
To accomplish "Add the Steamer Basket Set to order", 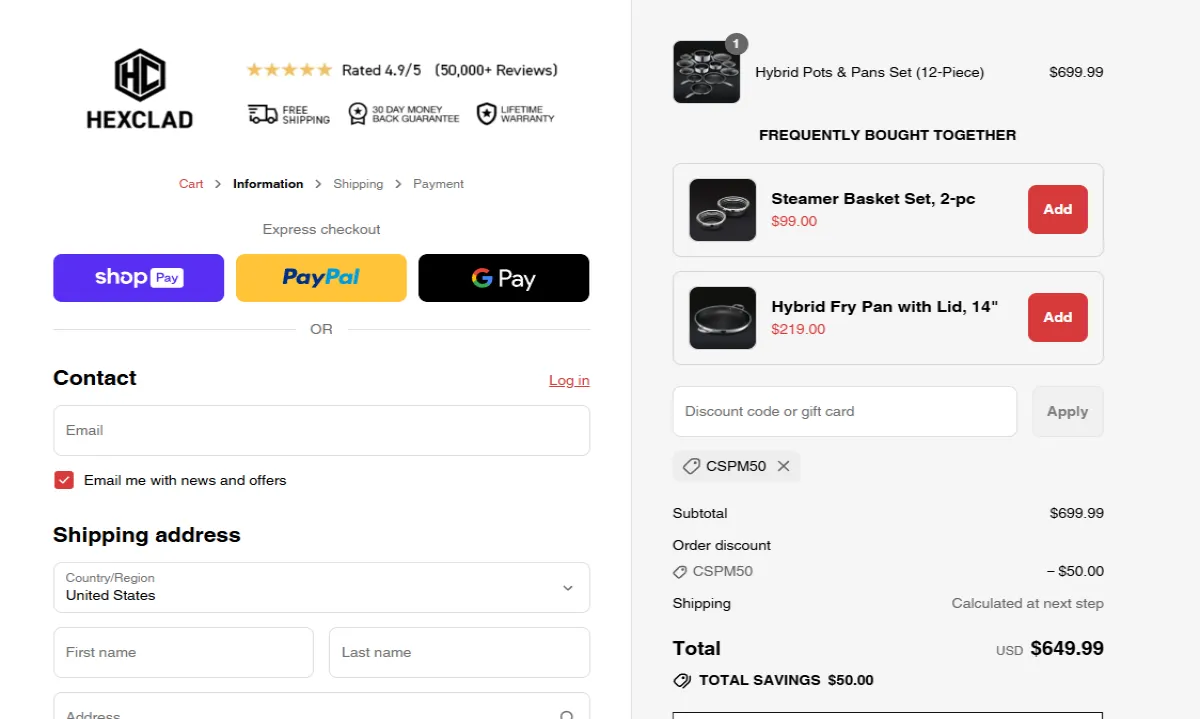I will pos(1057,210).
